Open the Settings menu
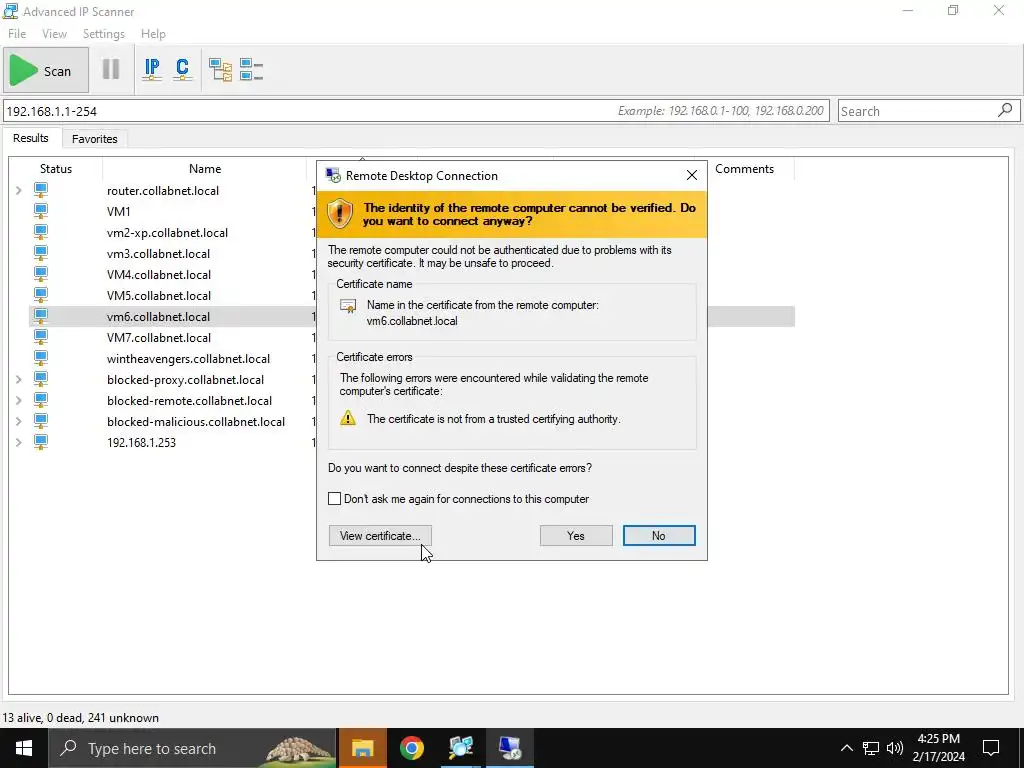The width and height of the screenshot is (1024, 768). [103, 34]
